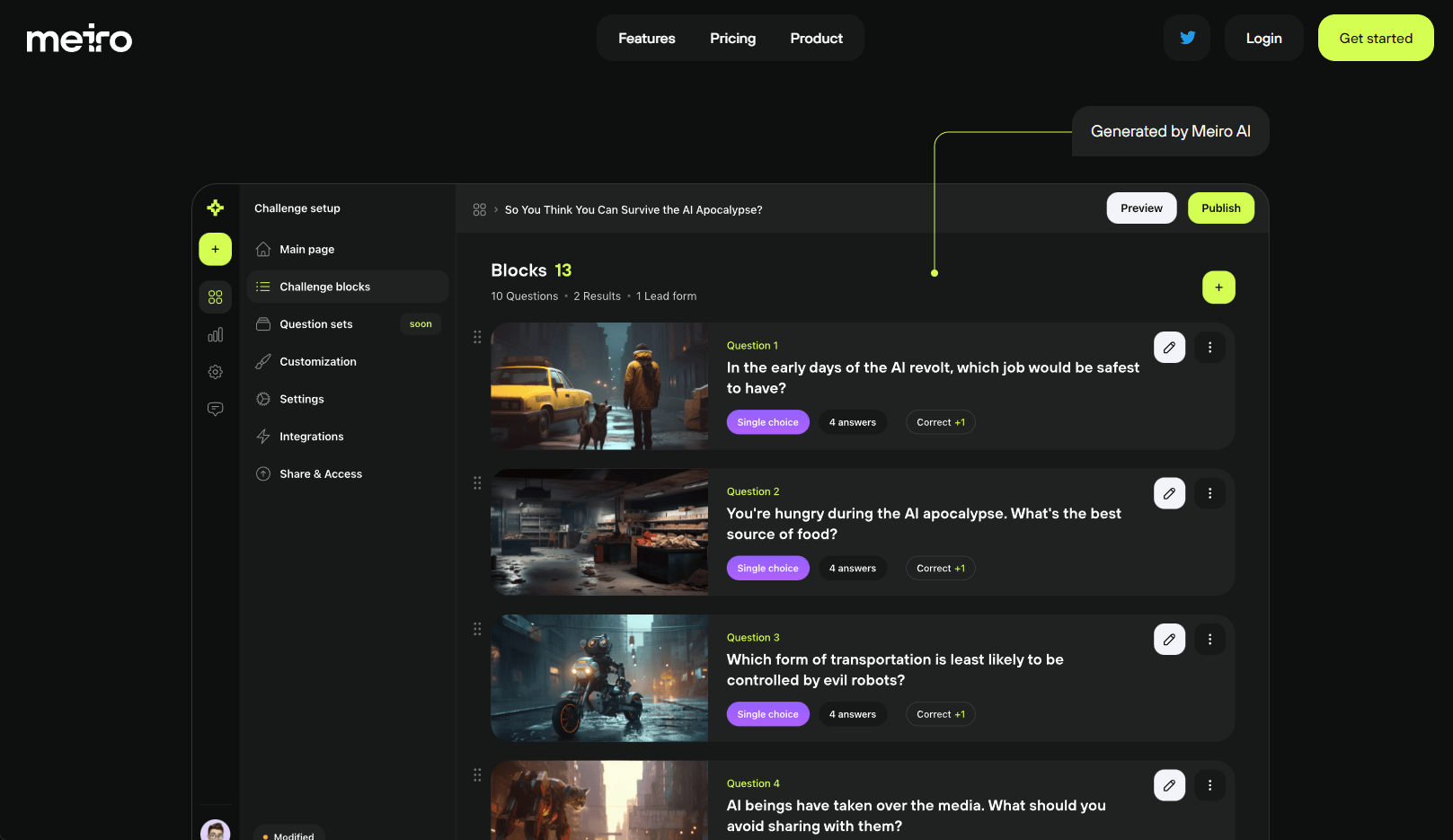Click the Share & Access arrow icon
The width and height of the screenshot is (1453, 840).
click(x=263, y=473)
